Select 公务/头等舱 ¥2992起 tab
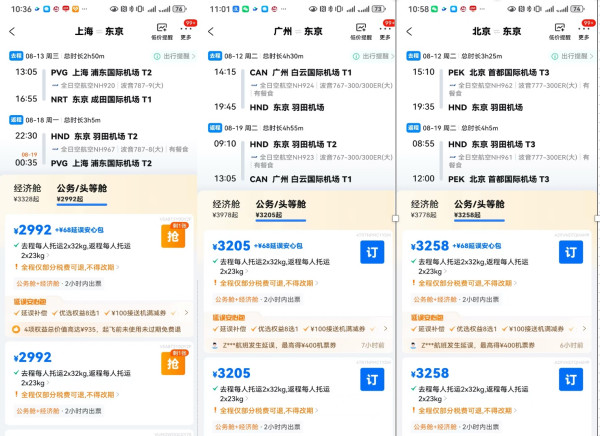Image resolution: width=600 pixels, height=436 pixels. coord(82,193)
